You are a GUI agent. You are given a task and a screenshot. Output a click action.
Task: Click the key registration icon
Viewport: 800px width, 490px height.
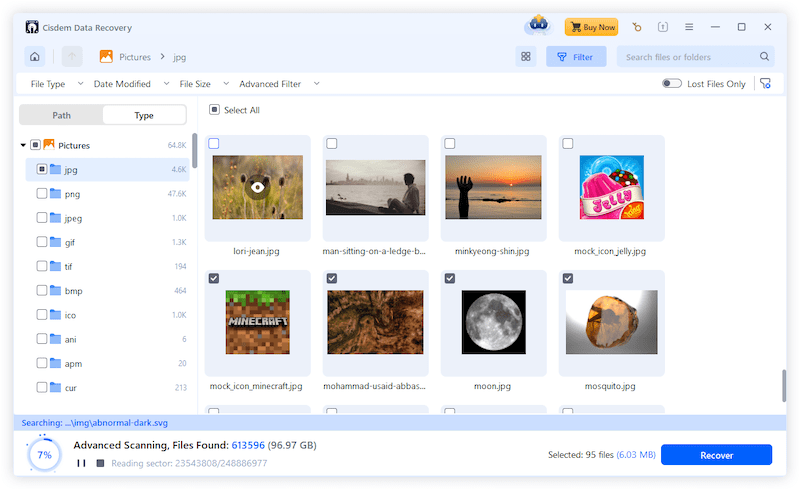click(x=636, y=27)
